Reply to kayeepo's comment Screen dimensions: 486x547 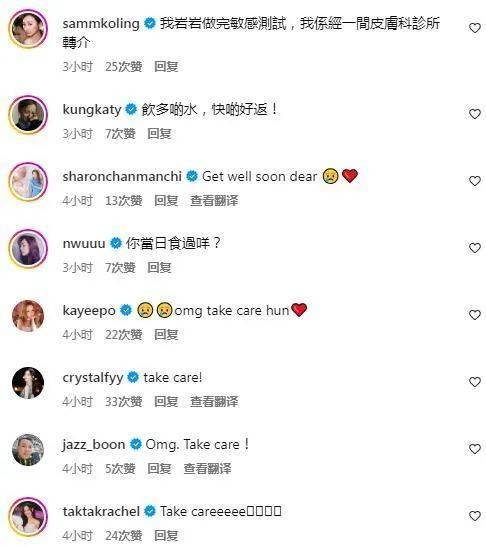click(x=166, y=335)
